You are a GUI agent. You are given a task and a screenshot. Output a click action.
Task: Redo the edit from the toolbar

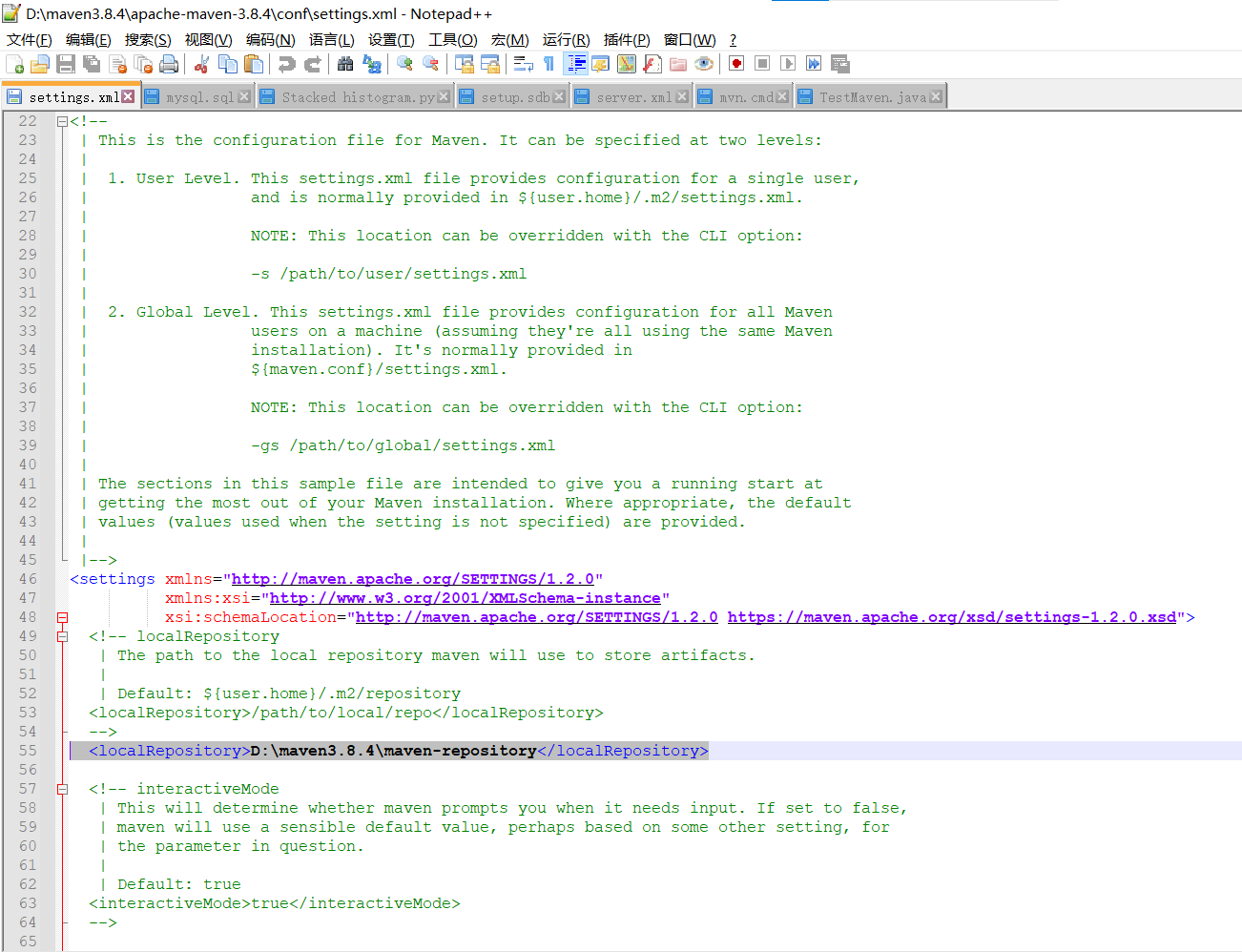[x=312, y=64]
